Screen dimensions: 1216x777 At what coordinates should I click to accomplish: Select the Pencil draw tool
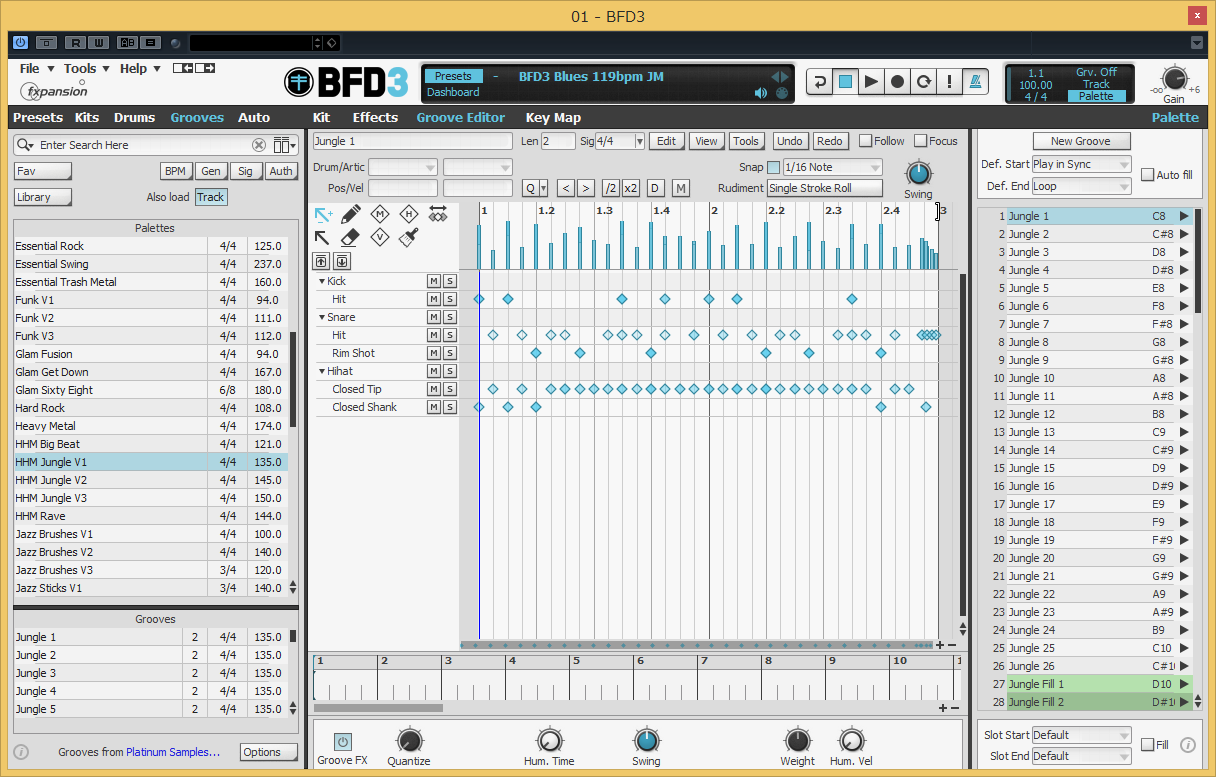pos(350,214)
